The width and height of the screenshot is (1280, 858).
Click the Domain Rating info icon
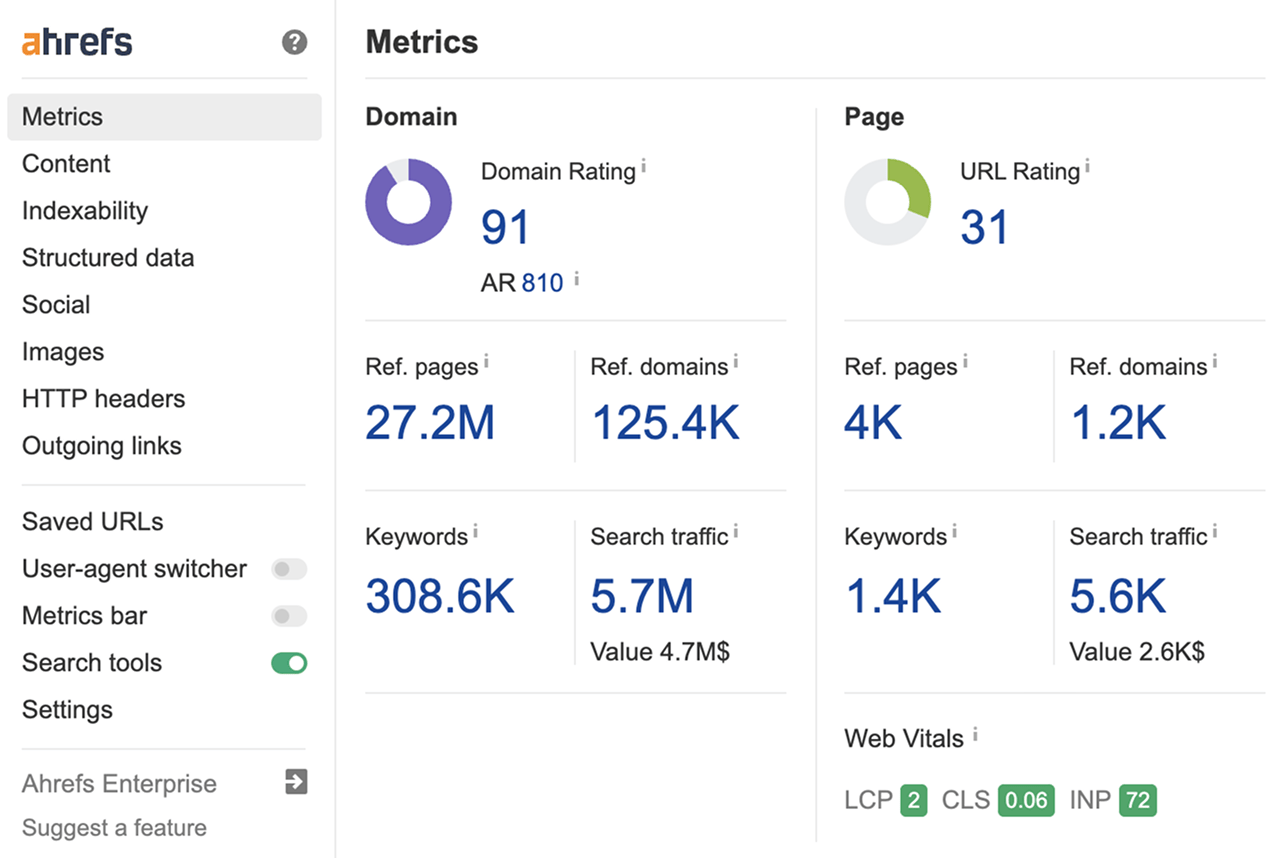click(643, 164)
